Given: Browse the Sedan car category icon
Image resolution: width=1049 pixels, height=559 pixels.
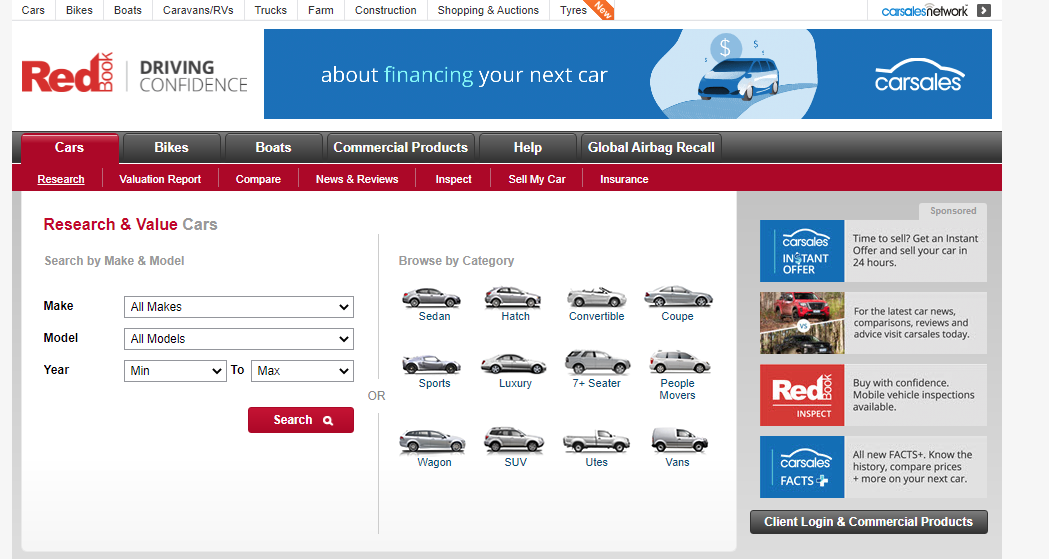Looking at the screenshot, I should pos(432,297).
